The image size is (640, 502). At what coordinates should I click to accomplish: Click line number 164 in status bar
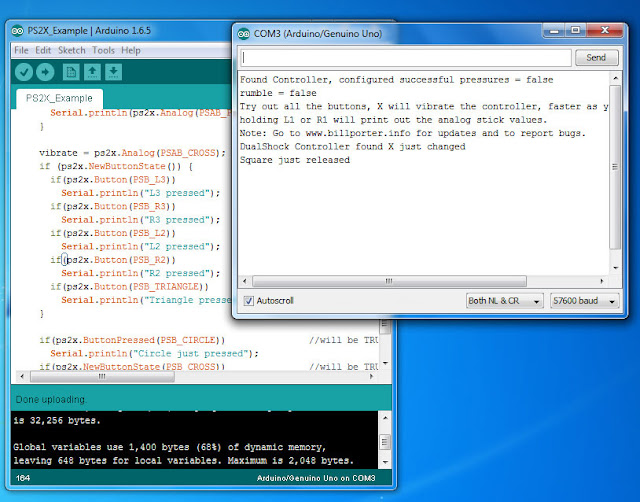(x=23, y=478)
